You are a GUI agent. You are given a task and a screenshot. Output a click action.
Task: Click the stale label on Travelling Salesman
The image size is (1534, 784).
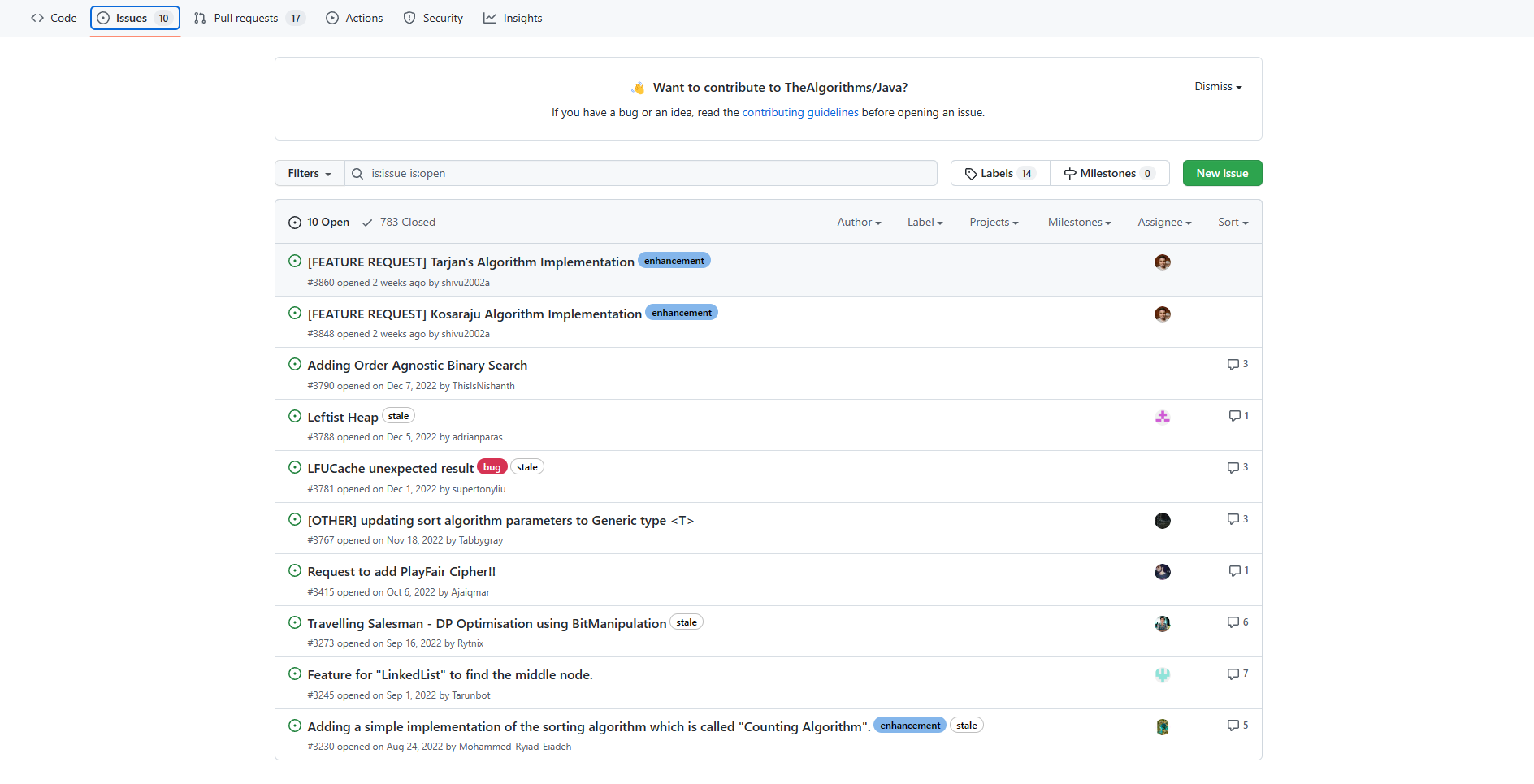687,622
